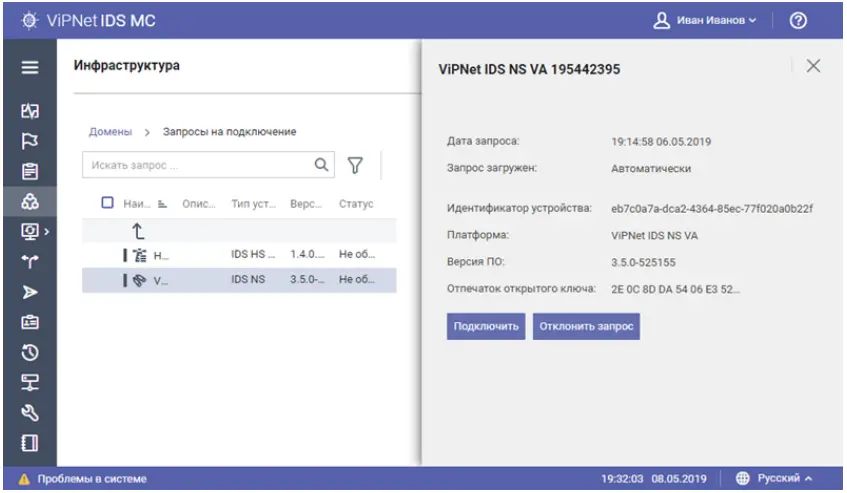Open the wrench settings sidebar icon
This screenshot has height=493, width=847.
[30, 413]
